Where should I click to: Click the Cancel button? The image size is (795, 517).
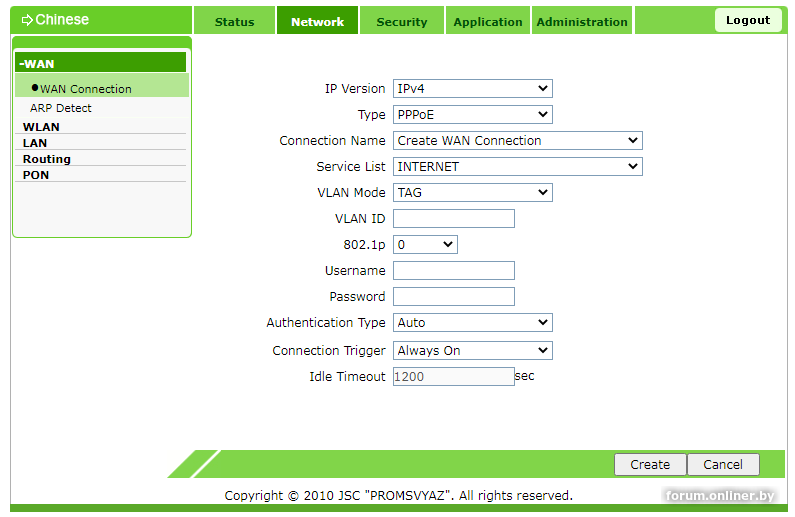pyautogui.click(x=723, y=465)
